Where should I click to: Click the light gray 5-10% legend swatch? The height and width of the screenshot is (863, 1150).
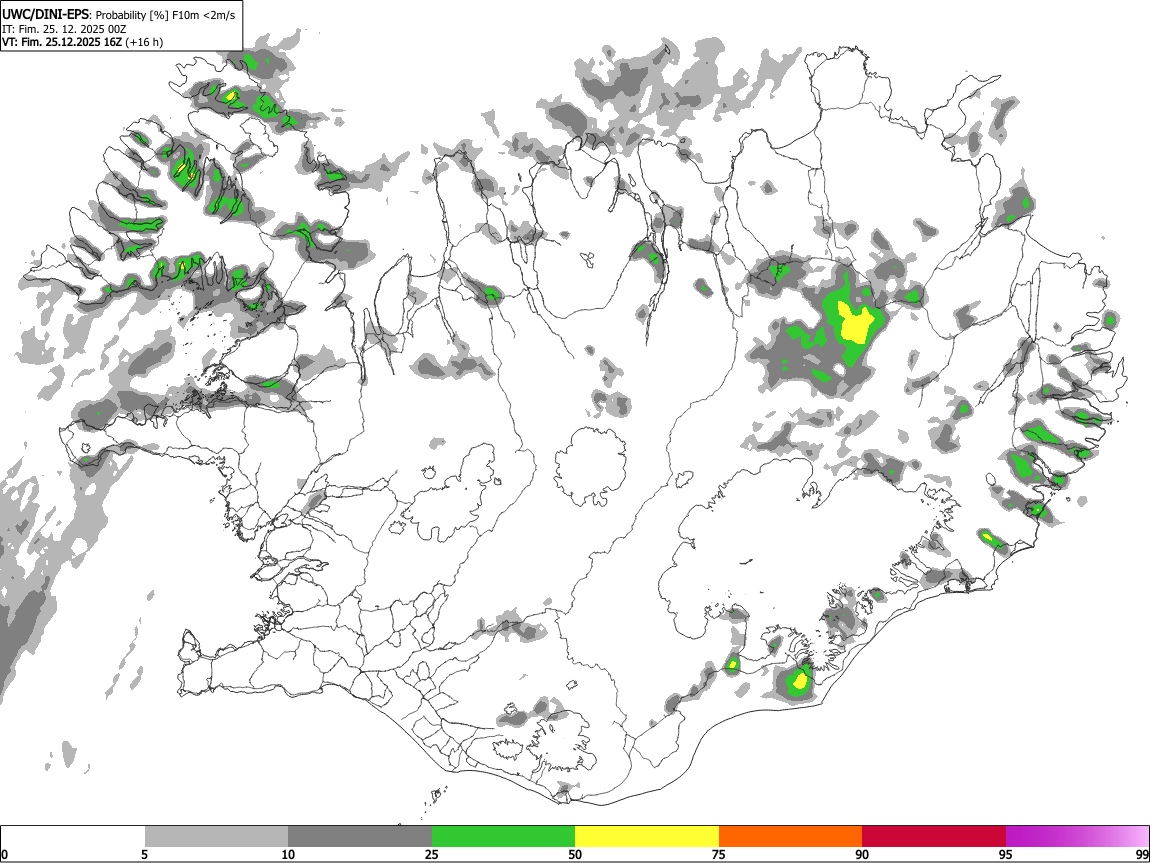216,837
